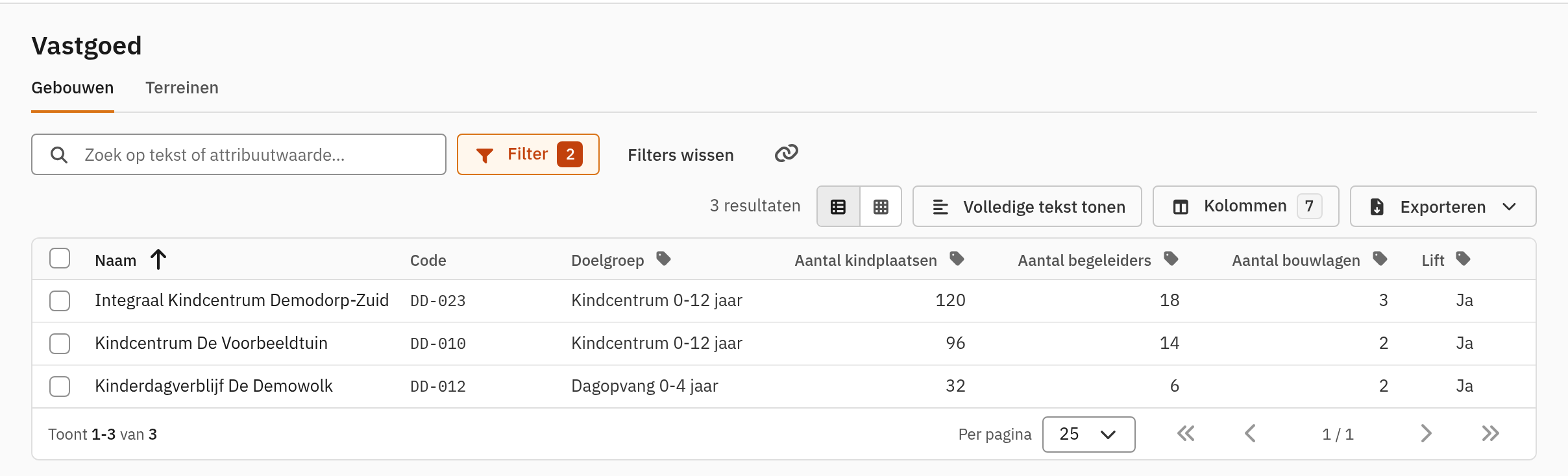Click code DD-010
The width and height of the screenshot is (1568, 476).
click(438, 344)
